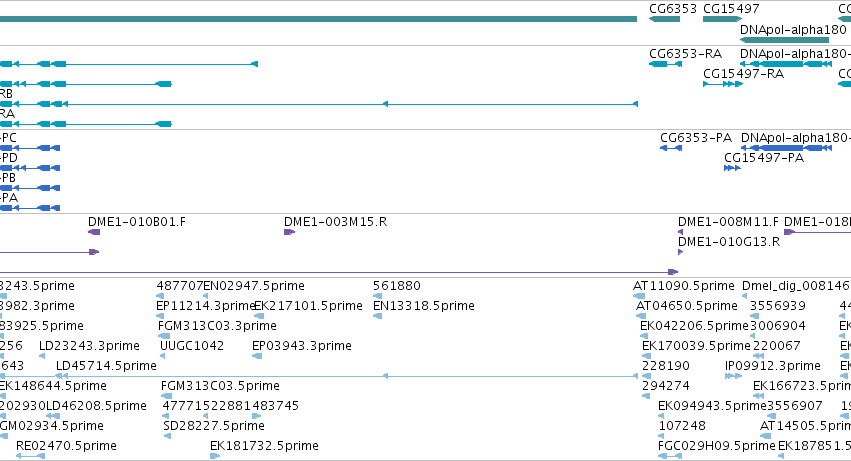Image resolution: width=851 pixels, height=461 pixels.
Task: Click the DME1-010G13.R label
Action: coord(729,242)
